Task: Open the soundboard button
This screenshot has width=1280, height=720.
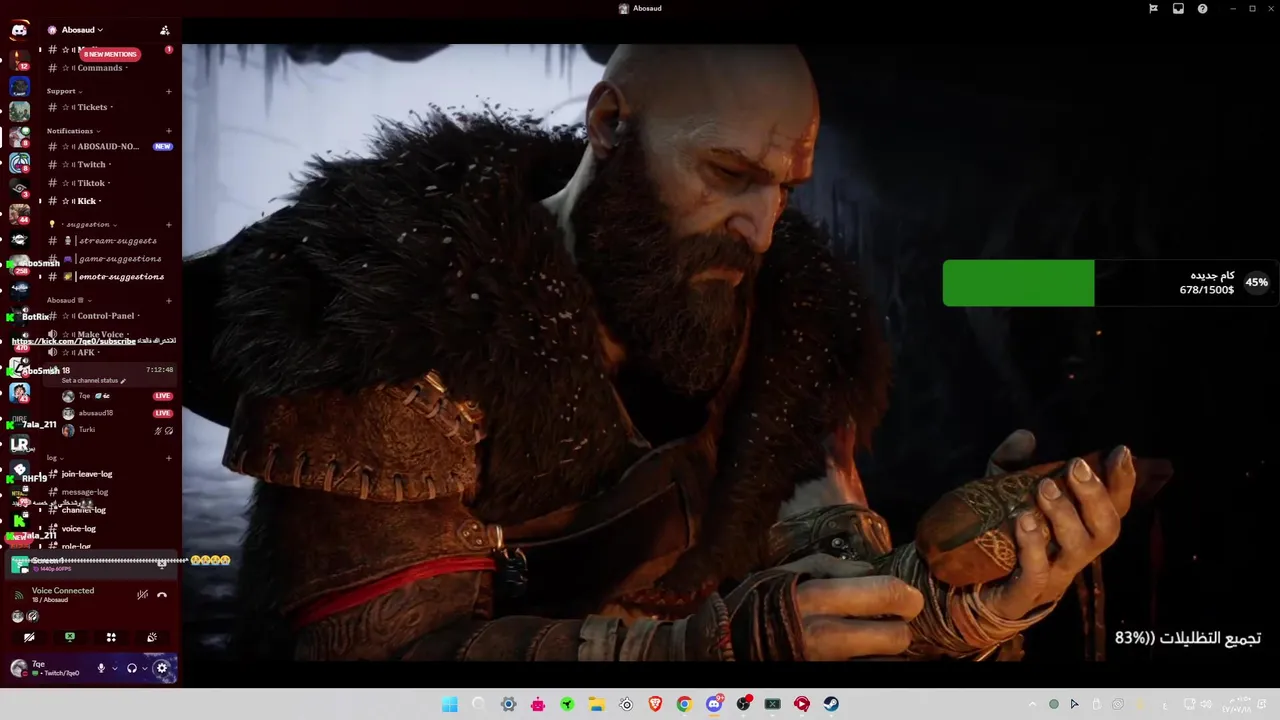Action: 152,637
